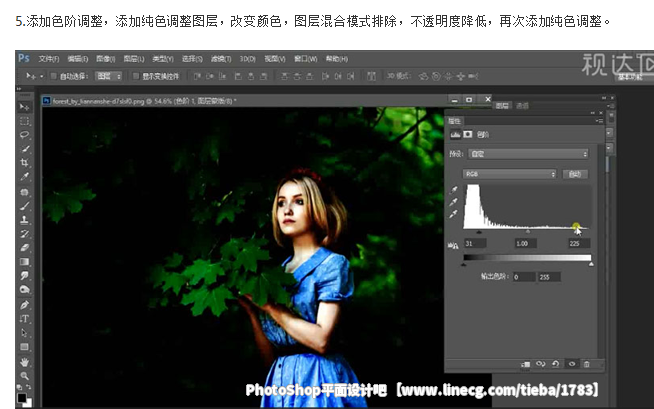Click the output levels field showing 255
Viewport: 654px width, 409px height.
[x=550, y=277]
